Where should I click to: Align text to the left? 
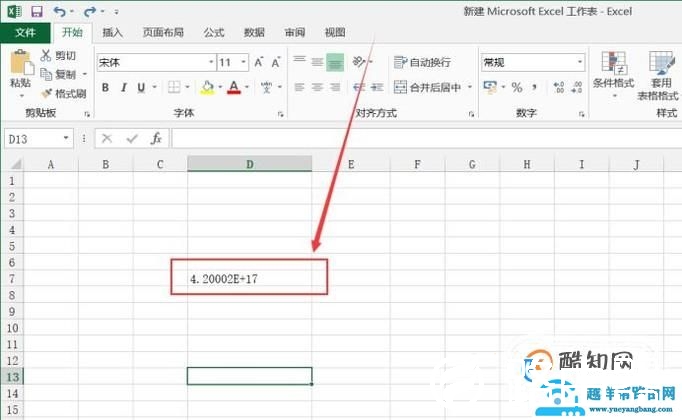click(x=299, y=87)
